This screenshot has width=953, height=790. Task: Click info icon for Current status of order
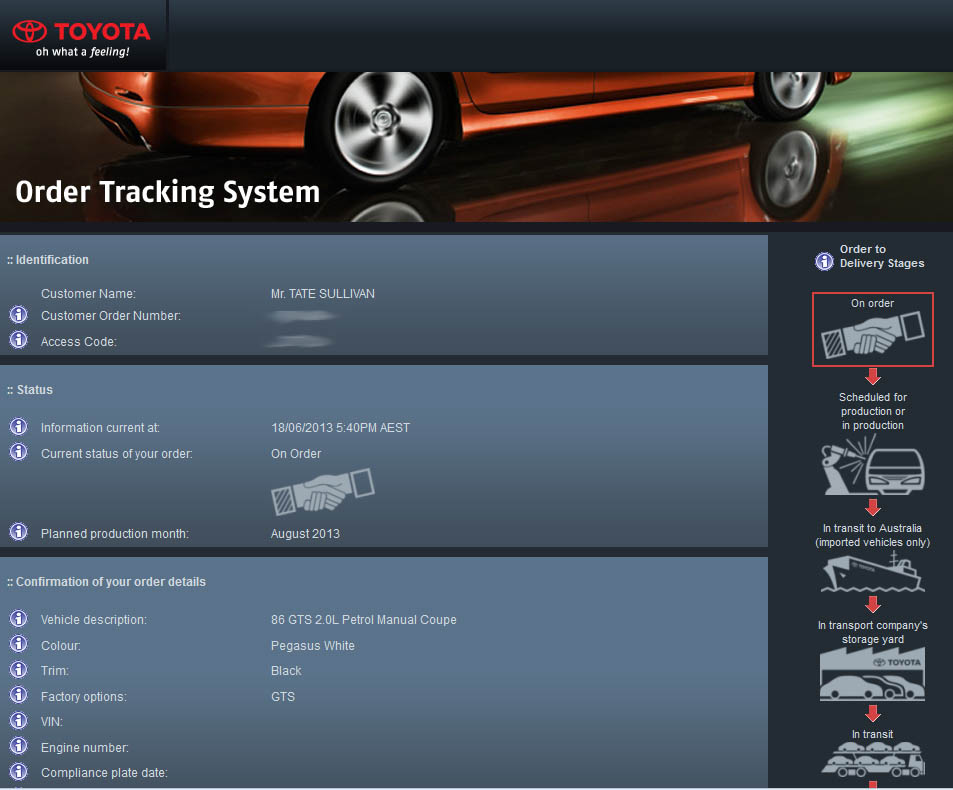click(x=18, y=452)
